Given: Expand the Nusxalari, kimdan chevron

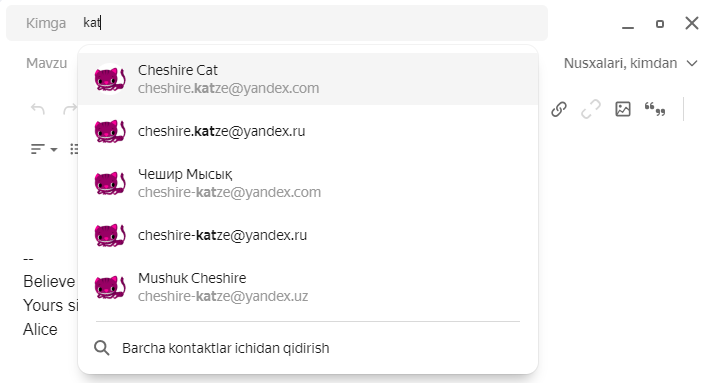Looking at the screenshot, I should click(x=692, y=63).
